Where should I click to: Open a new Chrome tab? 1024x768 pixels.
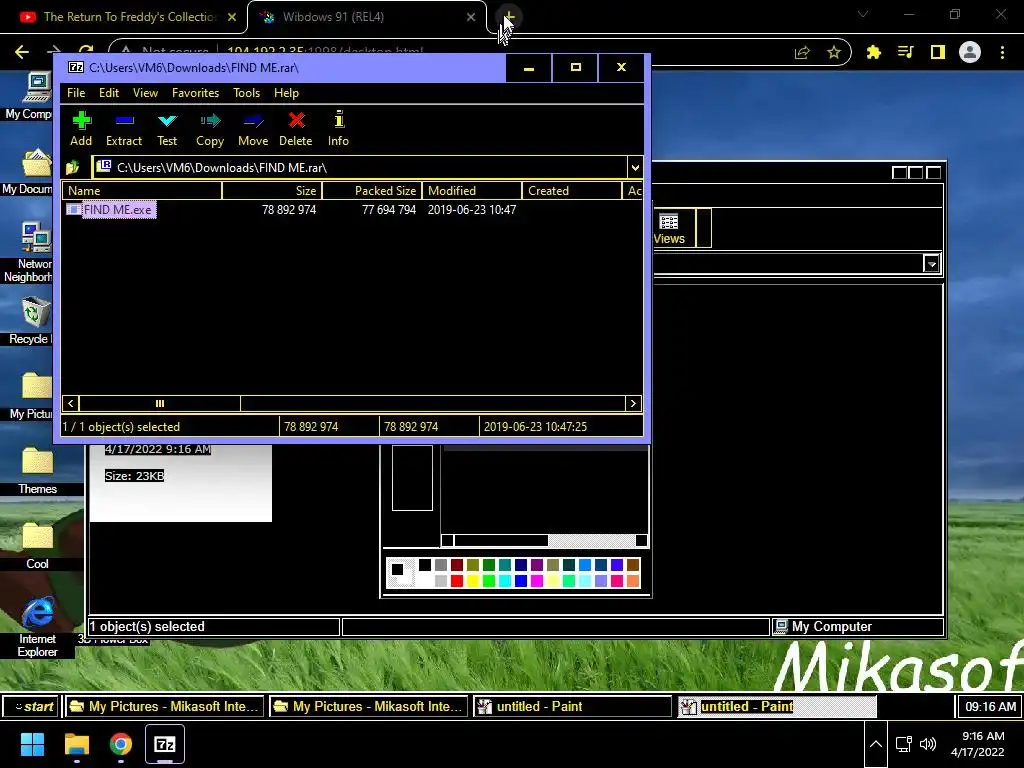(x=509, y=16)
